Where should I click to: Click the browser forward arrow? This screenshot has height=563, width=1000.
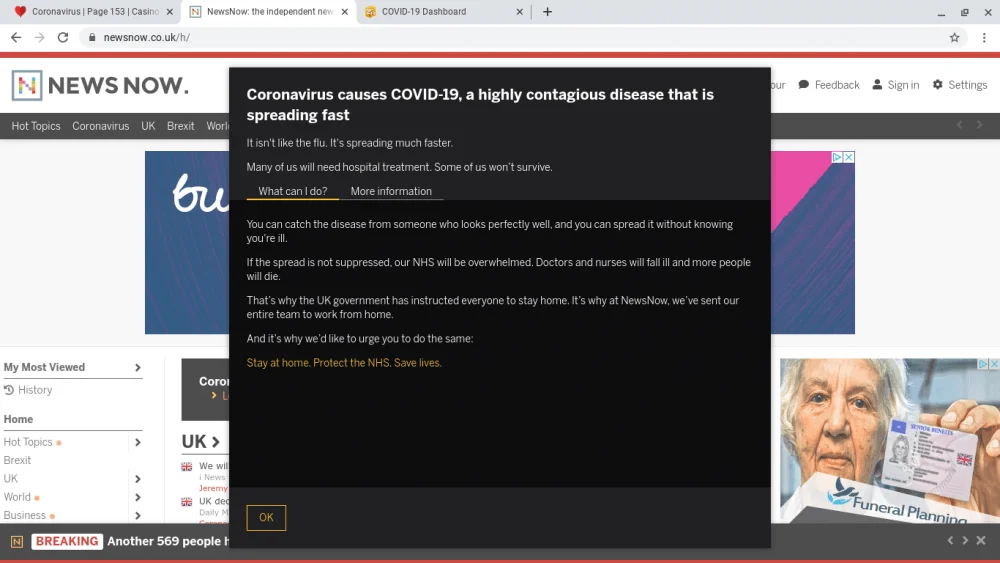pos(40,38)
